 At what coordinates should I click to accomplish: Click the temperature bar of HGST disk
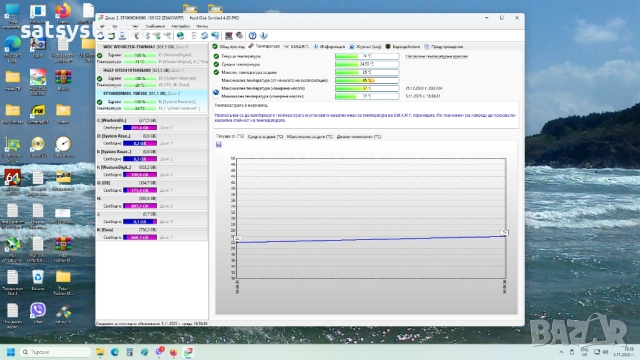pyautogui.click(x=140, y=85)
